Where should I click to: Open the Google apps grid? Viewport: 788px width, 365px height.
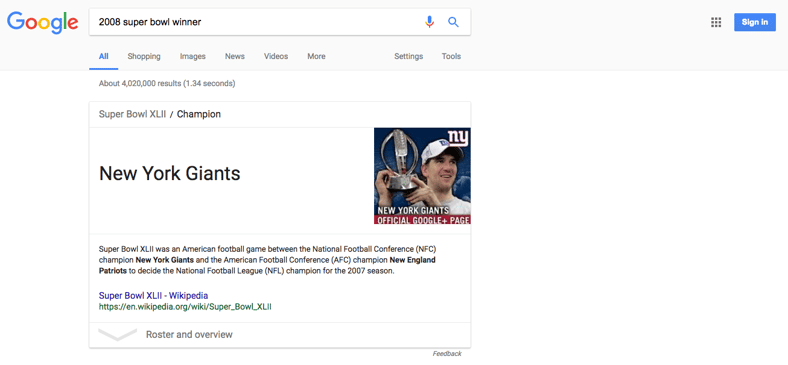tap(716, 22)
